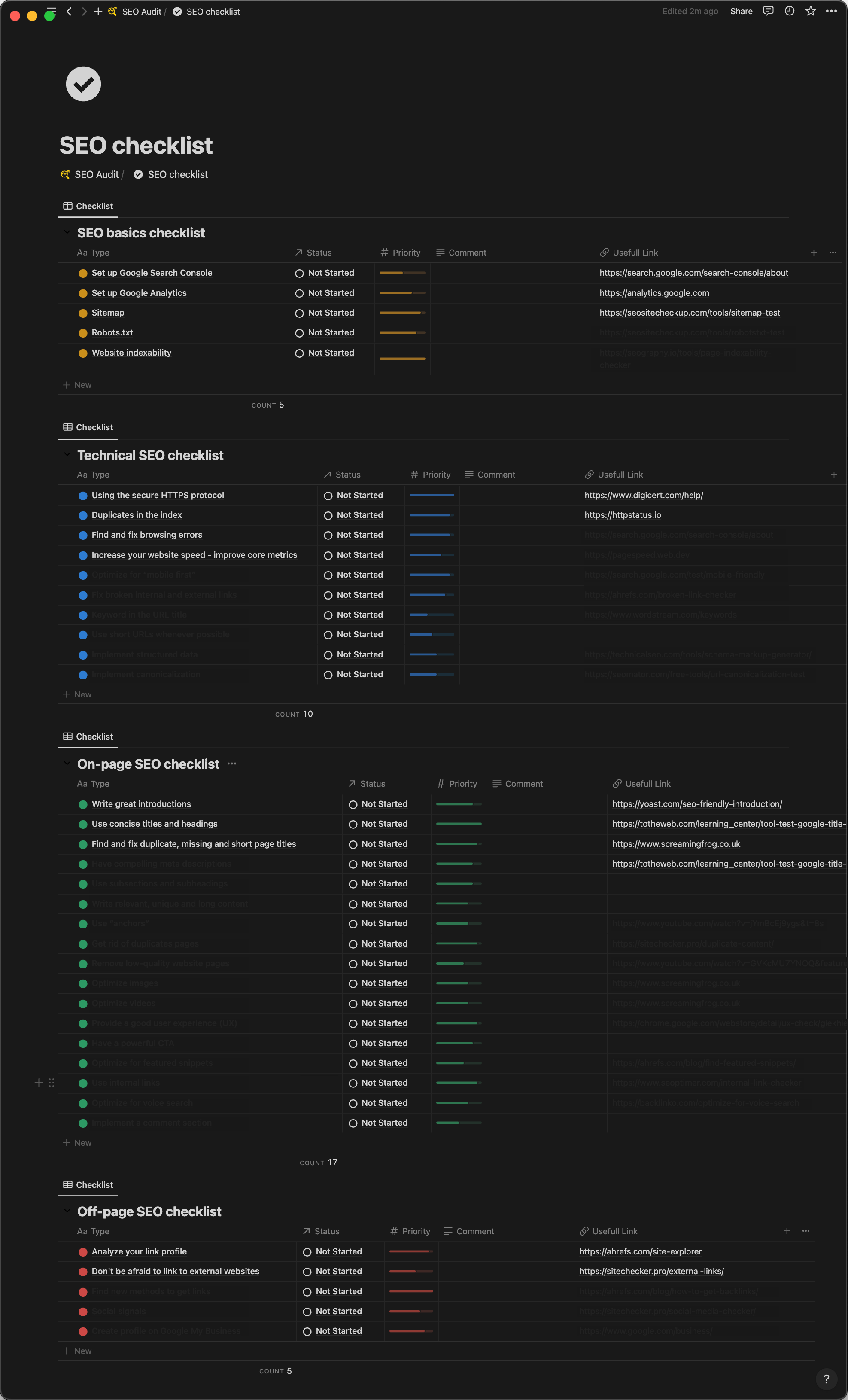The width and height of the screenshot is (848, 1400).
Task: Toggle status circle for Duplicates in the index
Action: tap(328, 516)
